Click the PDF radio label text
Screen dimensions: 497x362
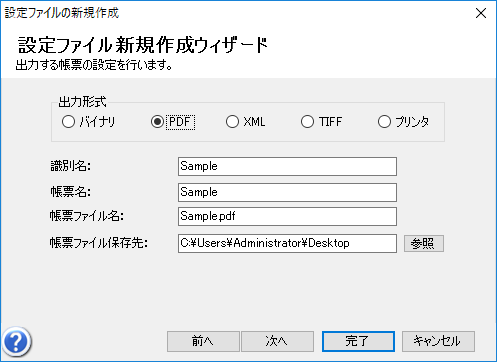(180, 122)
